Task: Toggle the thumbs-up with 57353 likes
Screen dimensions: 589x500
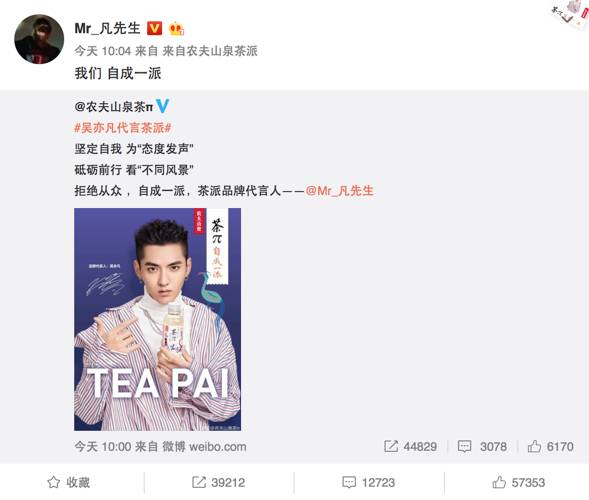Action: pyautogui.click(x=518, y=482)
